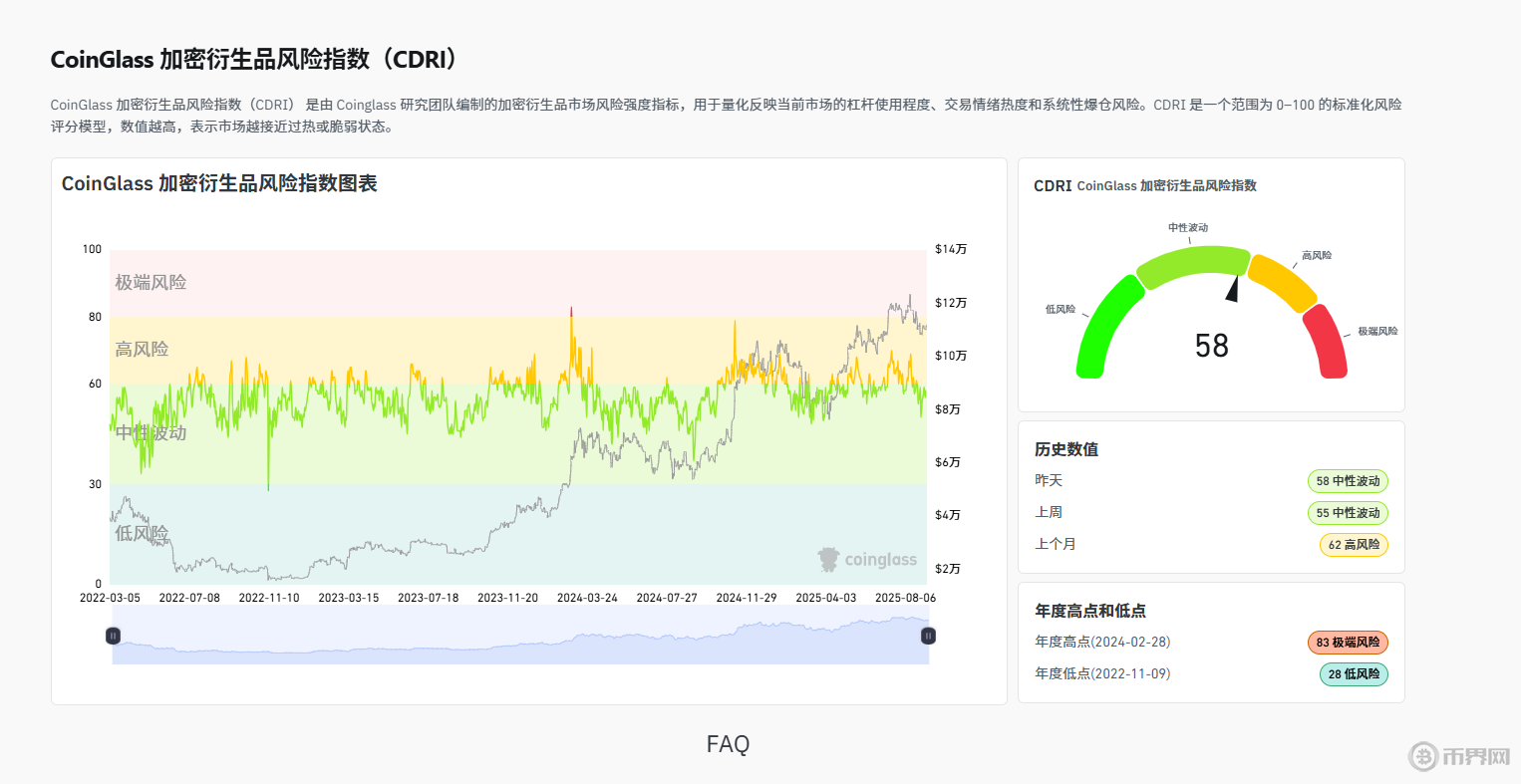1521x784 pixels.
Task: Click the black gauge needle pointer
Action: point(1233,289)
